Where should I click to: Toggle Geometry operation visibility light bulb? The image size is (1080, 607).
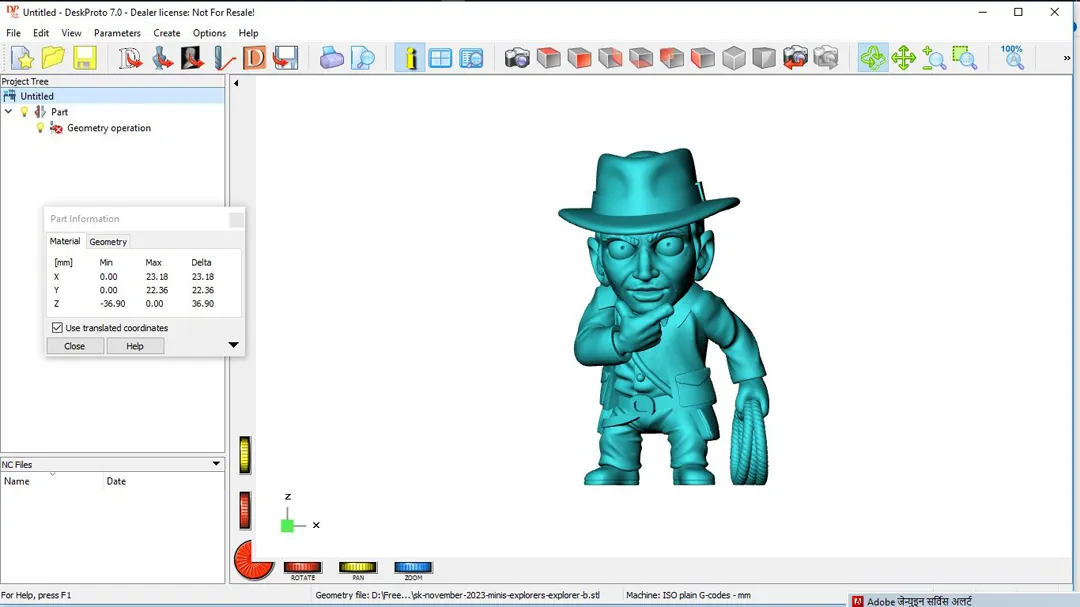coord(40,127)
